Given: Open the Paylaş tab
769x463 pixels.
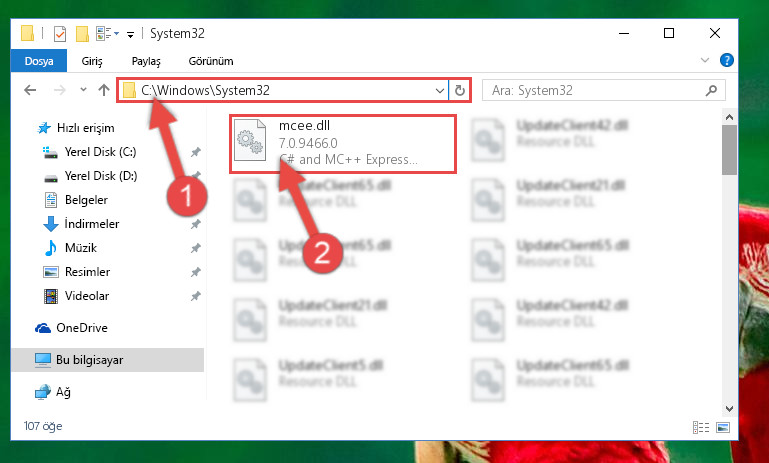Looking at the screenshot, I should click(146, 61).
